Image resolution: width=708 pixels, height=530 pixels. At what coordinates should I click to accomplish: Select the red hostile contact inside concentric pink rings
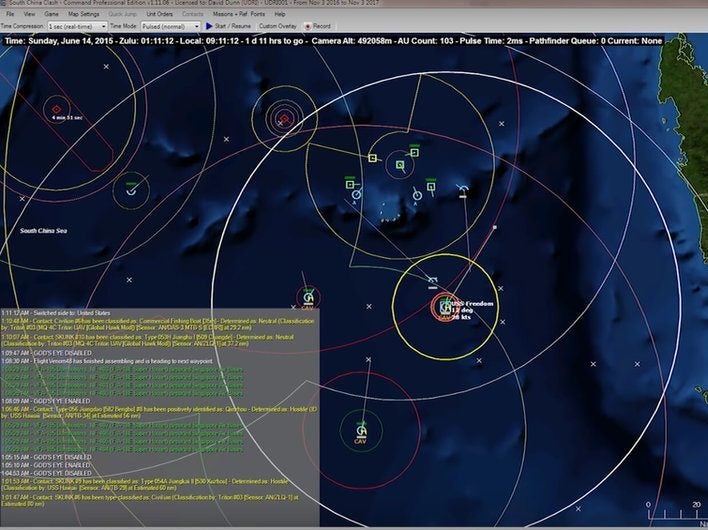(x=284, y=119)
